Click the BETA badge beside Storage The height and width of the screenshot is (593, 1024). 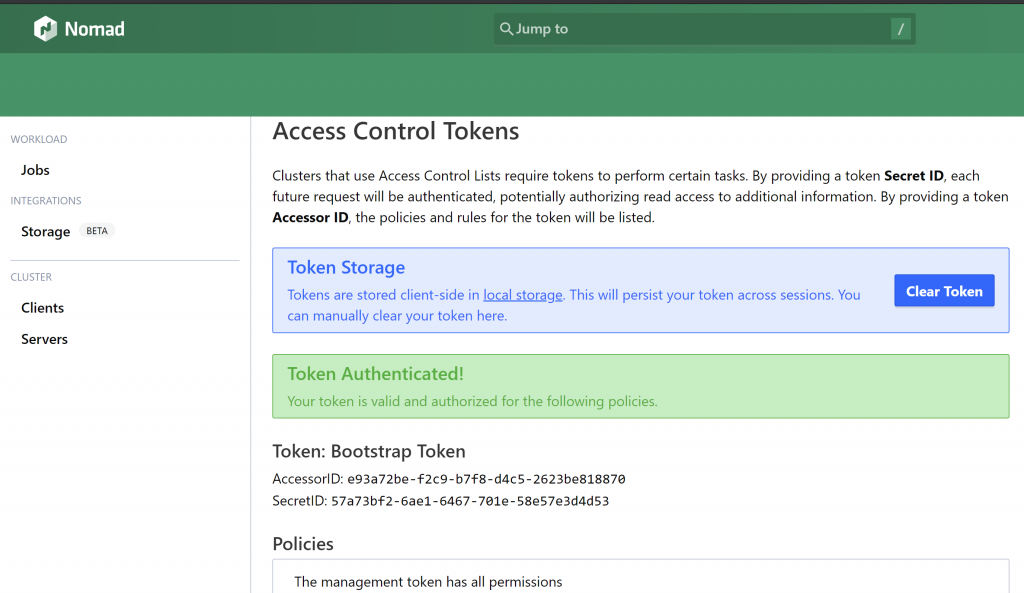(97, 231)
